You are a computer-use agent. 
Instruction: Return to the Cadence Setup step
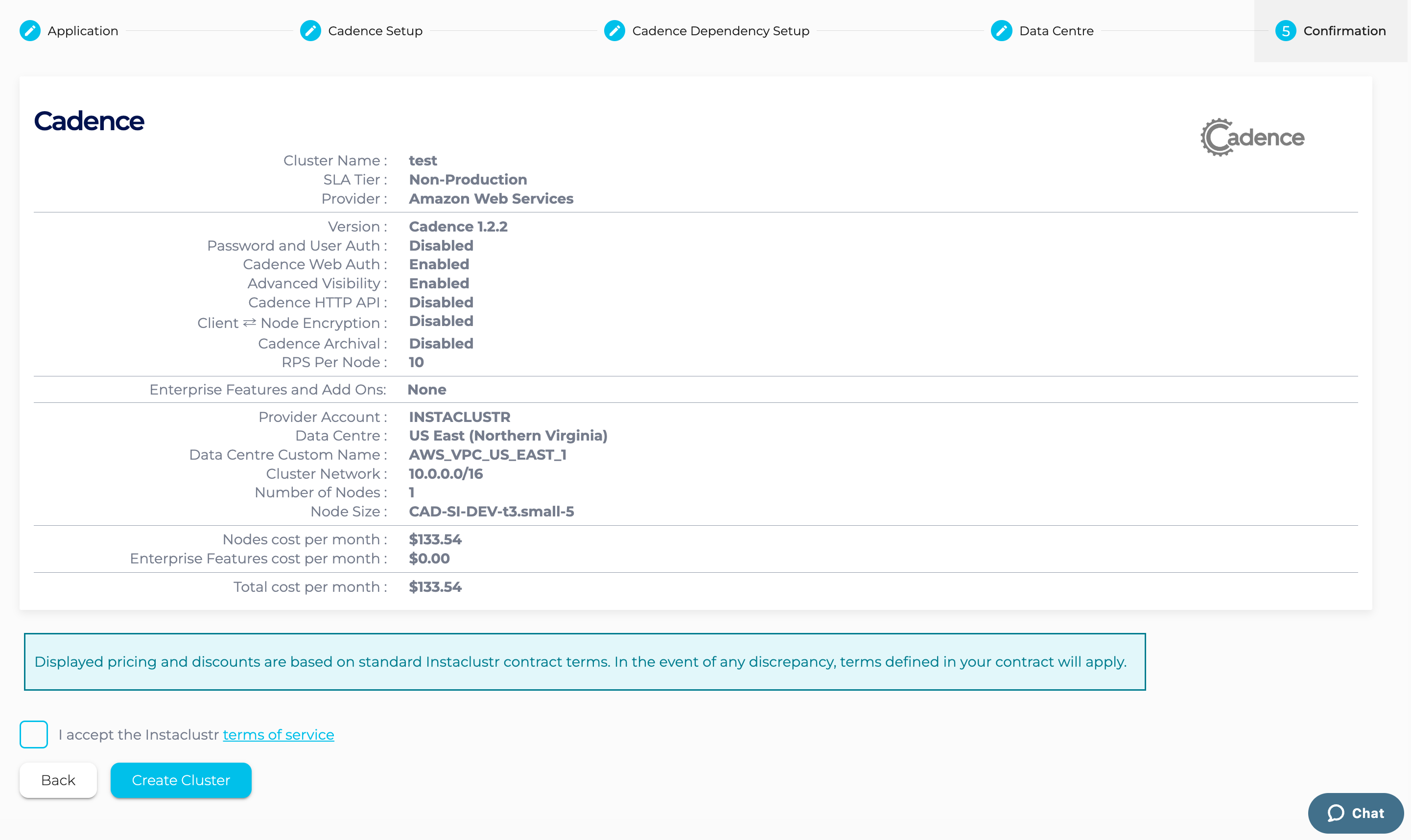tap(375, 30)
